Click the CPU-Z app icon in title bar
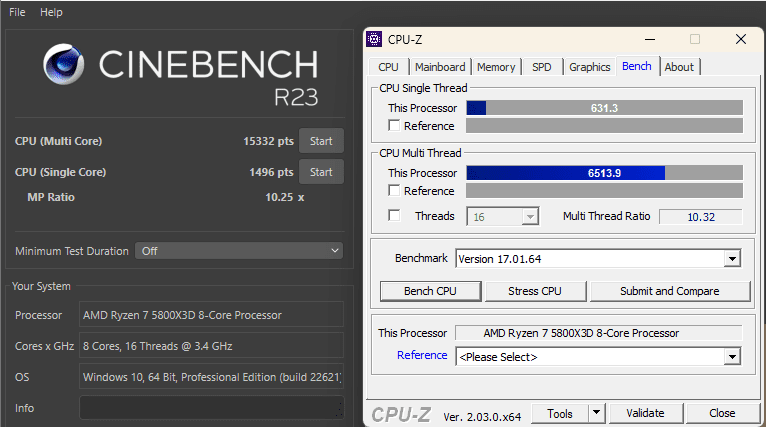This screenshot has width=766, height=427. click(x=374, y=39)
